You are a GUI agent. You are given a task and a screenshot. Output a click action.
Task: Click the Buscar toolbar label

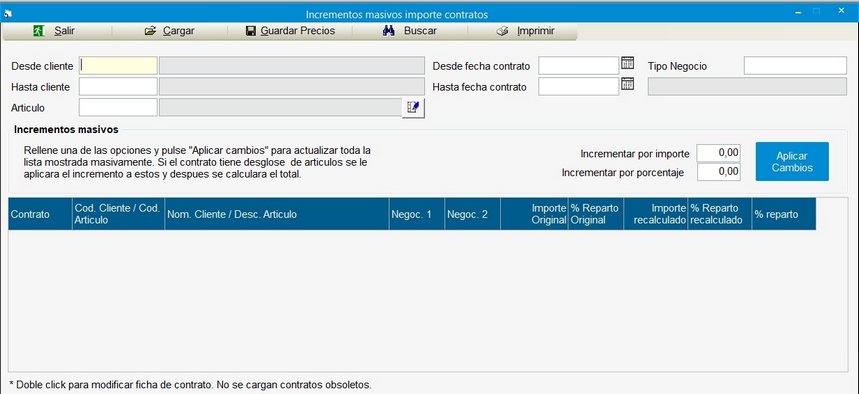pyautogui.click(x=420, y=31)
